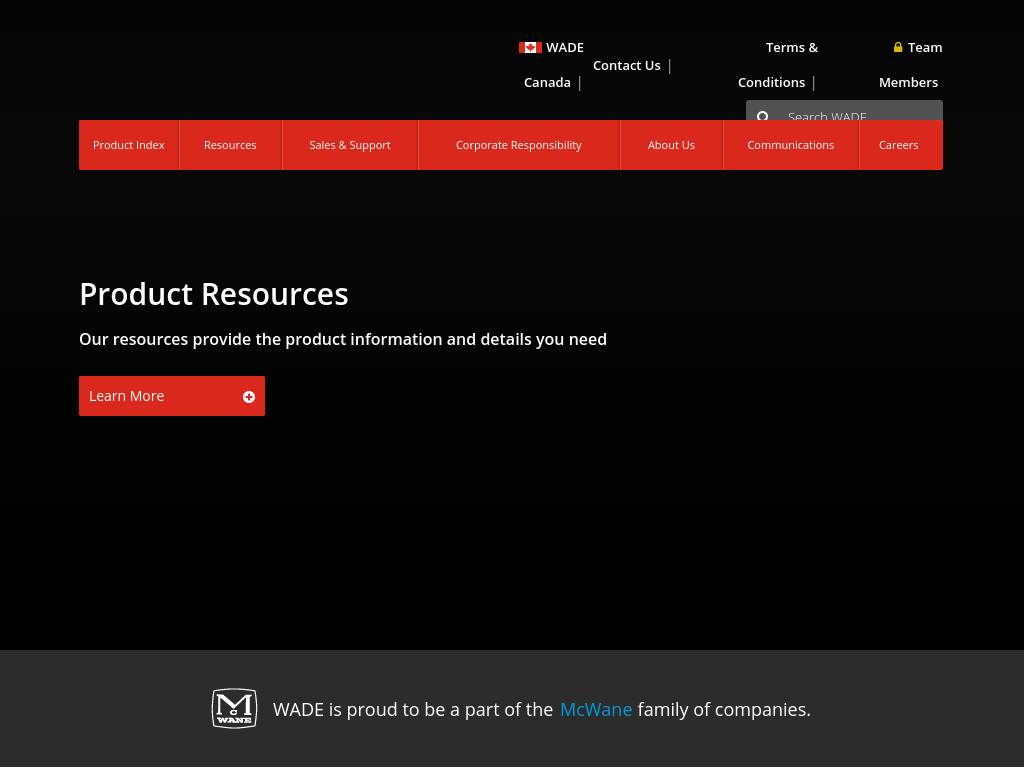This screenshot has height=768, width=1024.
Task: Click the Product Resources heading
Action: (x=214, y=294)
